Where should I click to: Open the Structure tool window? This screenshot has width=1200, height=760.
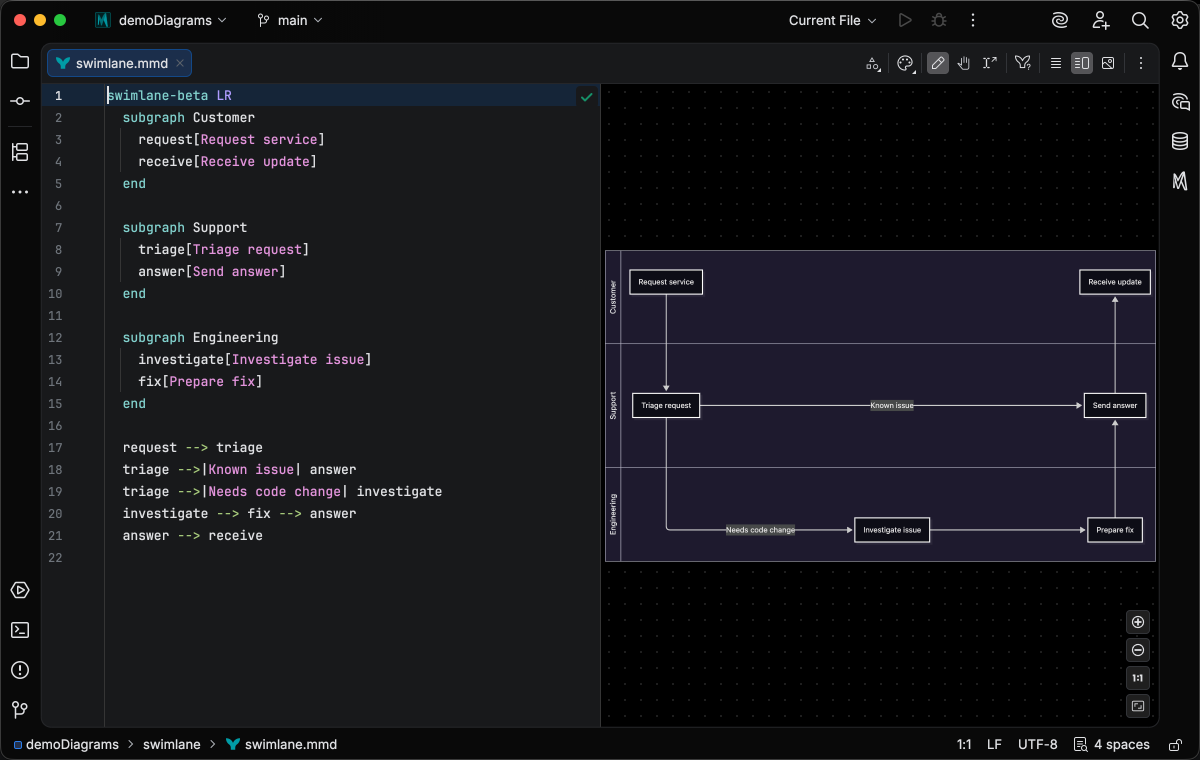[x=20, y=152]
